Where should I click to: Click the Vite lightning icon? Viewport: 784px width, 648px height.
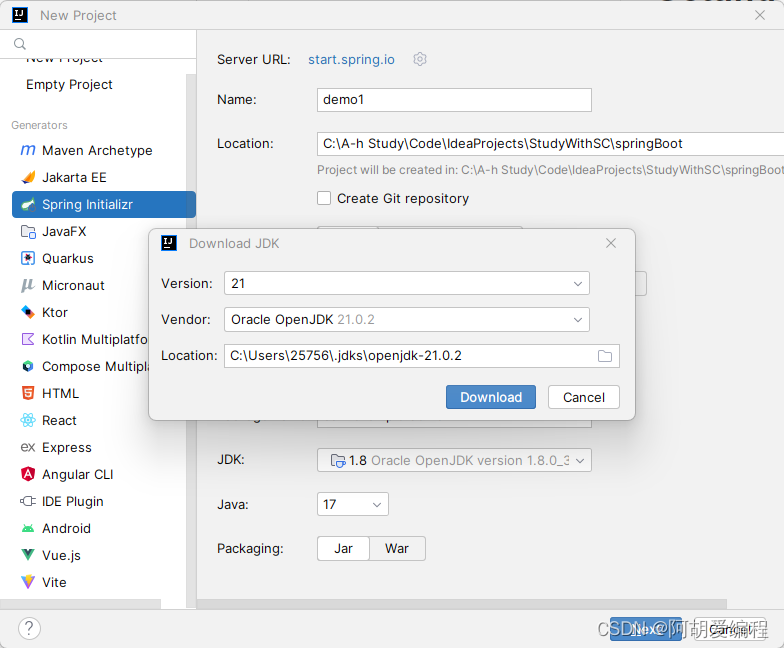[28, 582]
